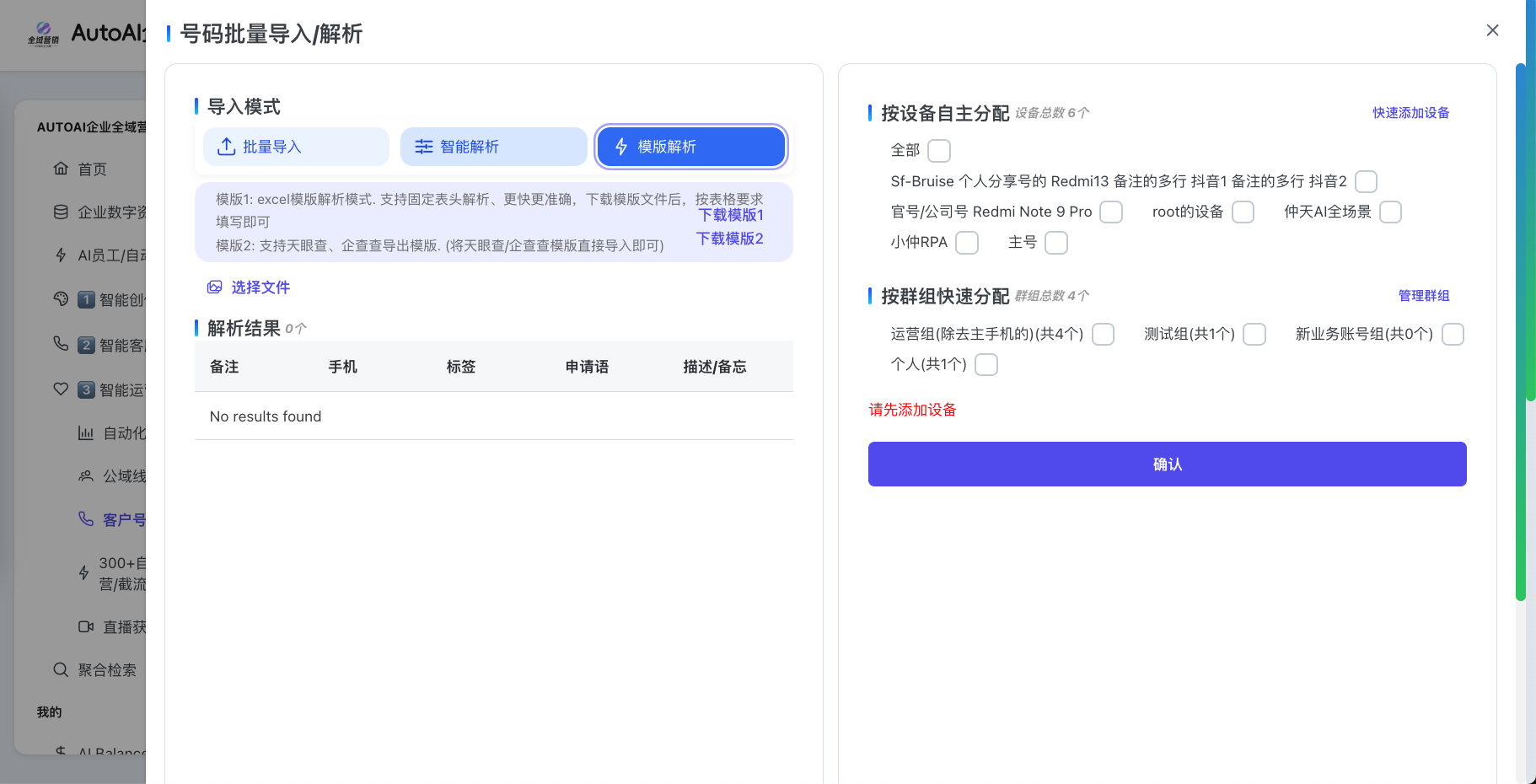Click the green vertical scrollbar on right
1536x784 pixels.
tap(1521, 337)
